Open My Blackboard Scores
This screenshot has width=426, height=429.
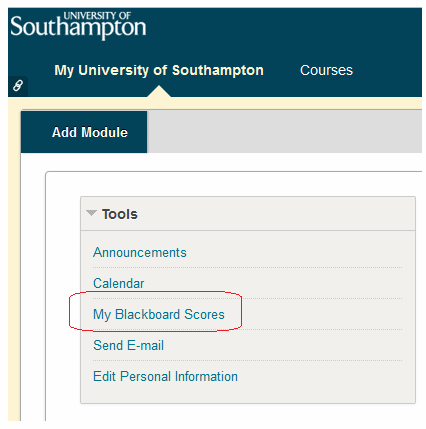tap(159, 314)
